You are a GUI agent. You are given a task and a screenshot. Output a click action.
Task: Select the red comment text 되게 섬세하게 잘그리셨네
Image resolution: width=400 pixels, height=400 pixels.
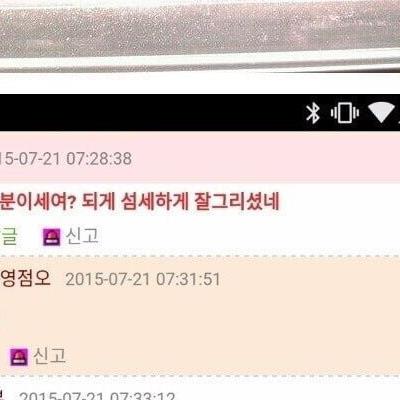180,202
